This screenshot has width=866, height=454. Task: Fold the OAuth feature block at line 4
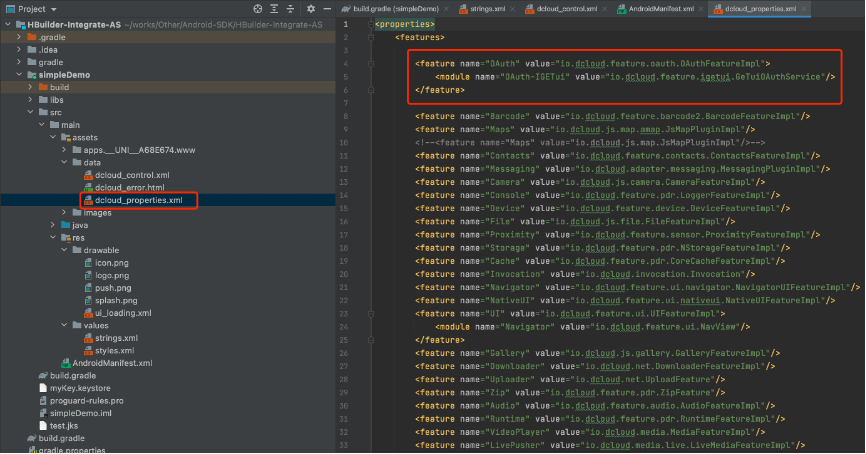[371, 64]
